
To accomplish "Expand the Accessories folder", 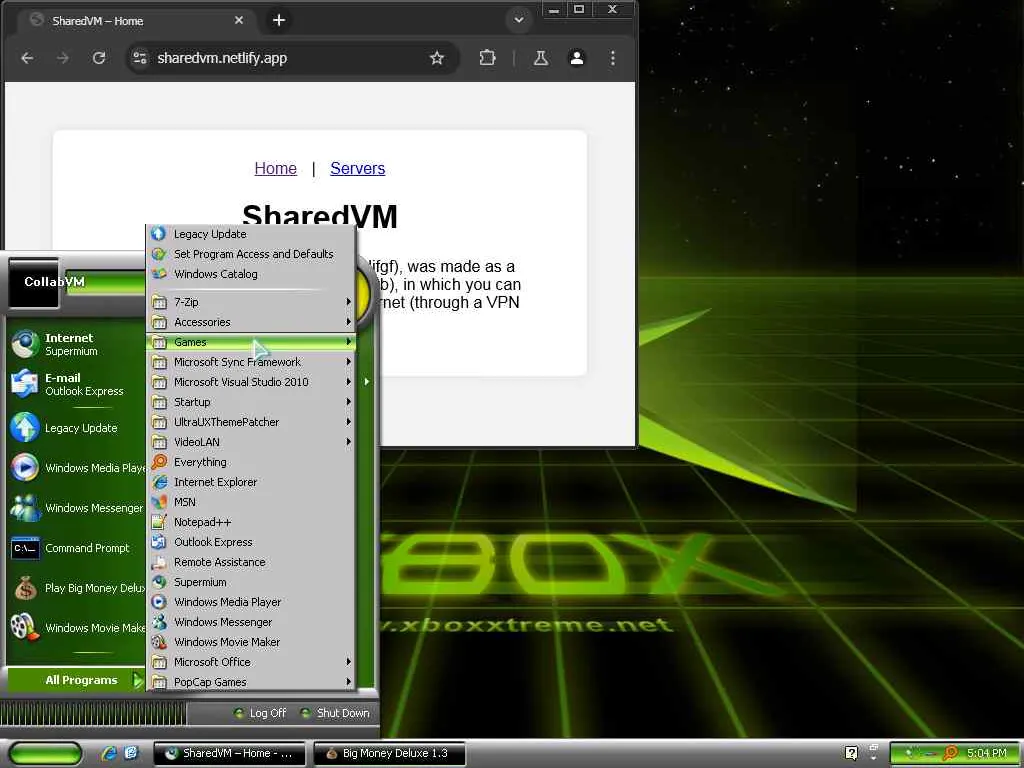I will tap(251, 322).
